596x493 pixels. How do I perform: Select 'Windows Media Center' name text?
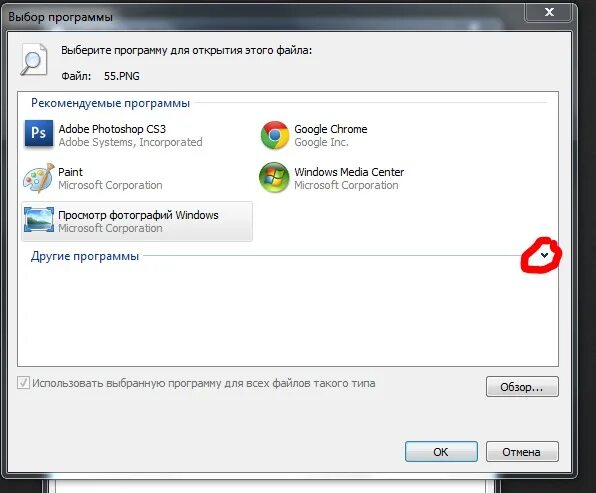(x=349, y=172)
